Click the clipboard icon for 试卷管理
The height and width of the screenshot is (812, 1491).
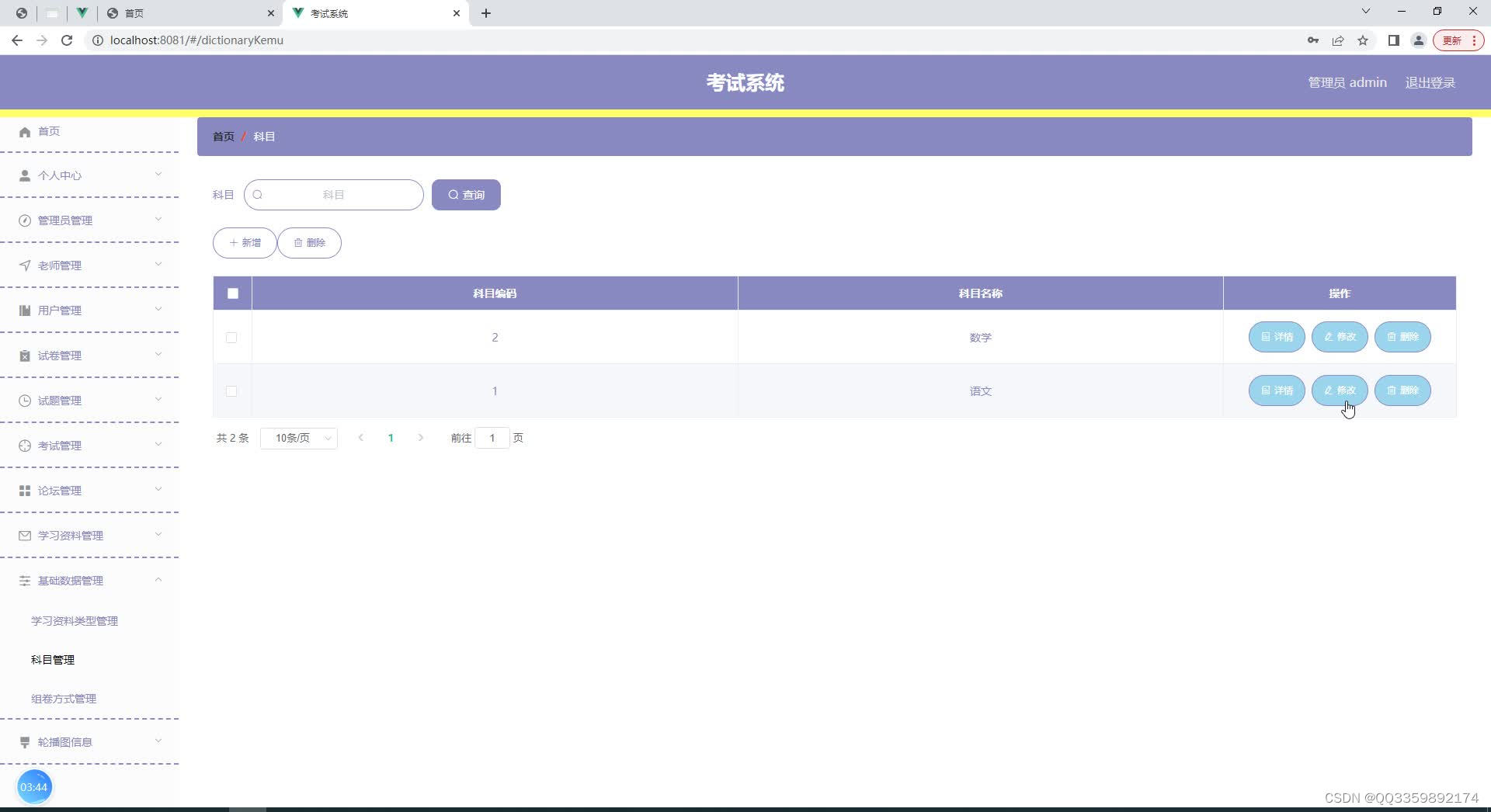point(25,356)
